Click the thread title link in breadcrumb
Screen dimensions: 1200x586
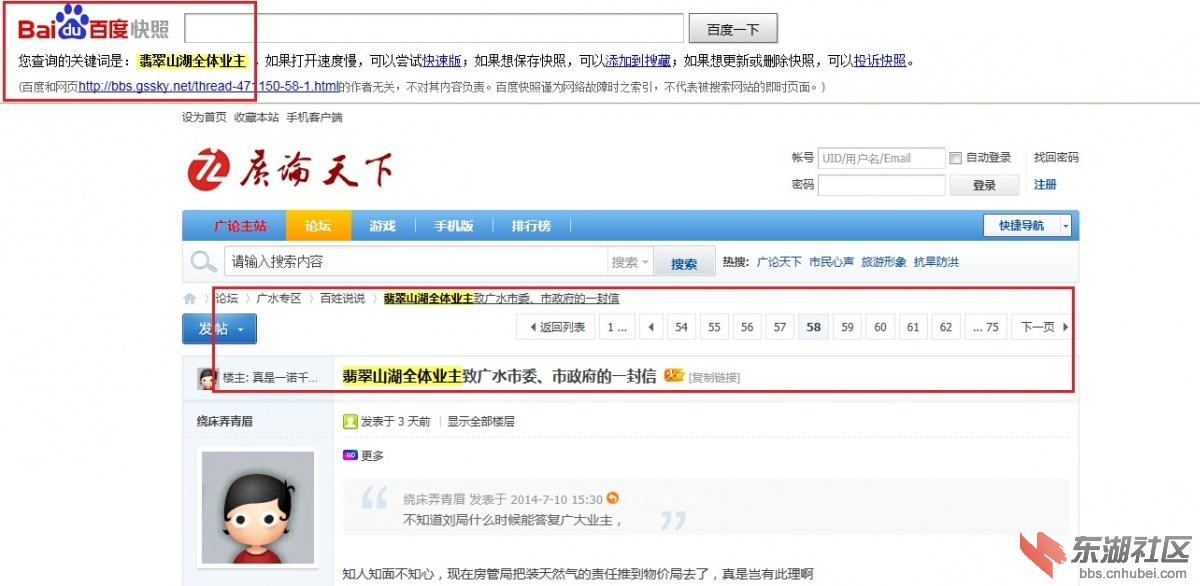501,299
